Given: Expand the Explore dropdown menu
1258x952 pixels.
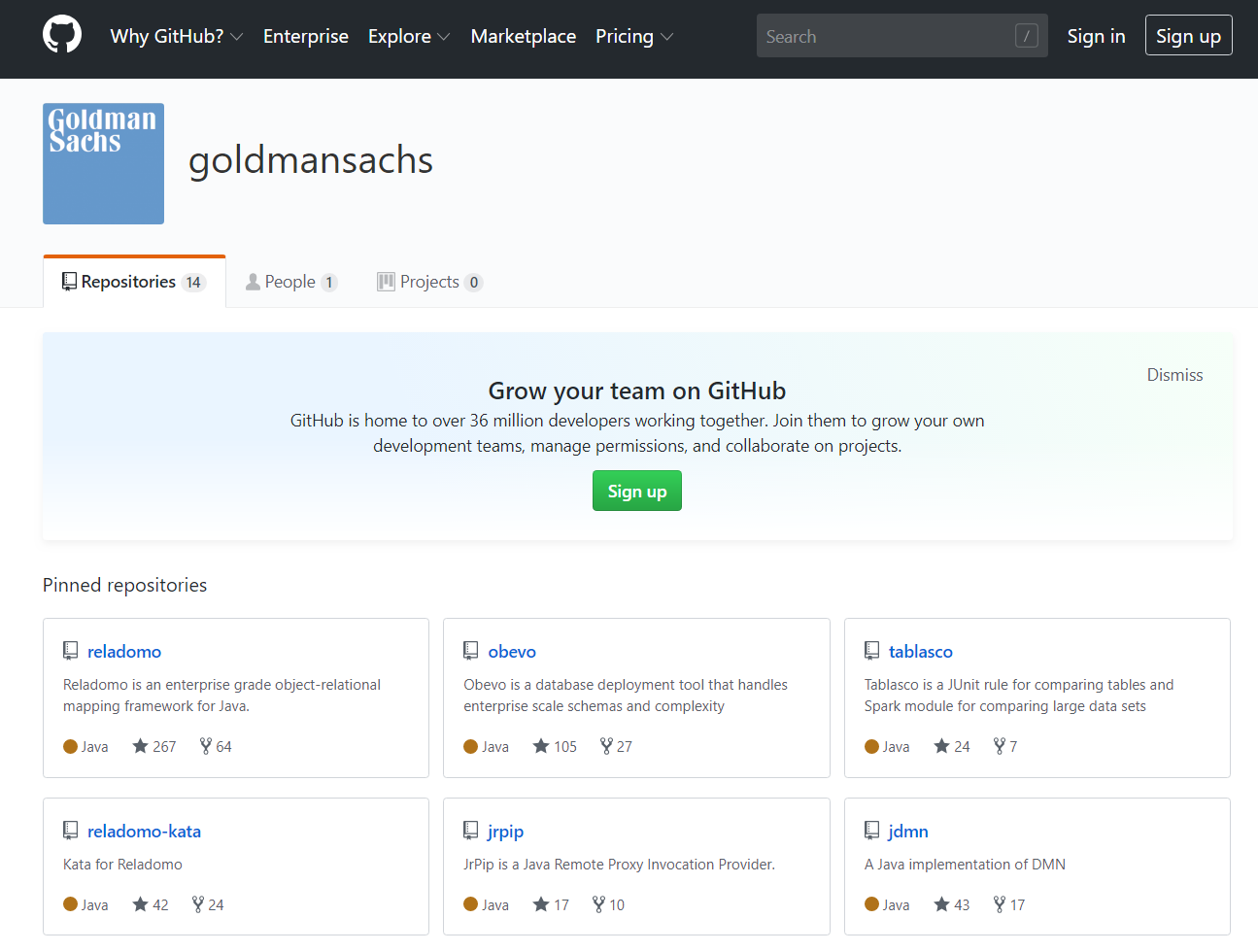Looking at the screenshot, I should (x=408, y=36).
